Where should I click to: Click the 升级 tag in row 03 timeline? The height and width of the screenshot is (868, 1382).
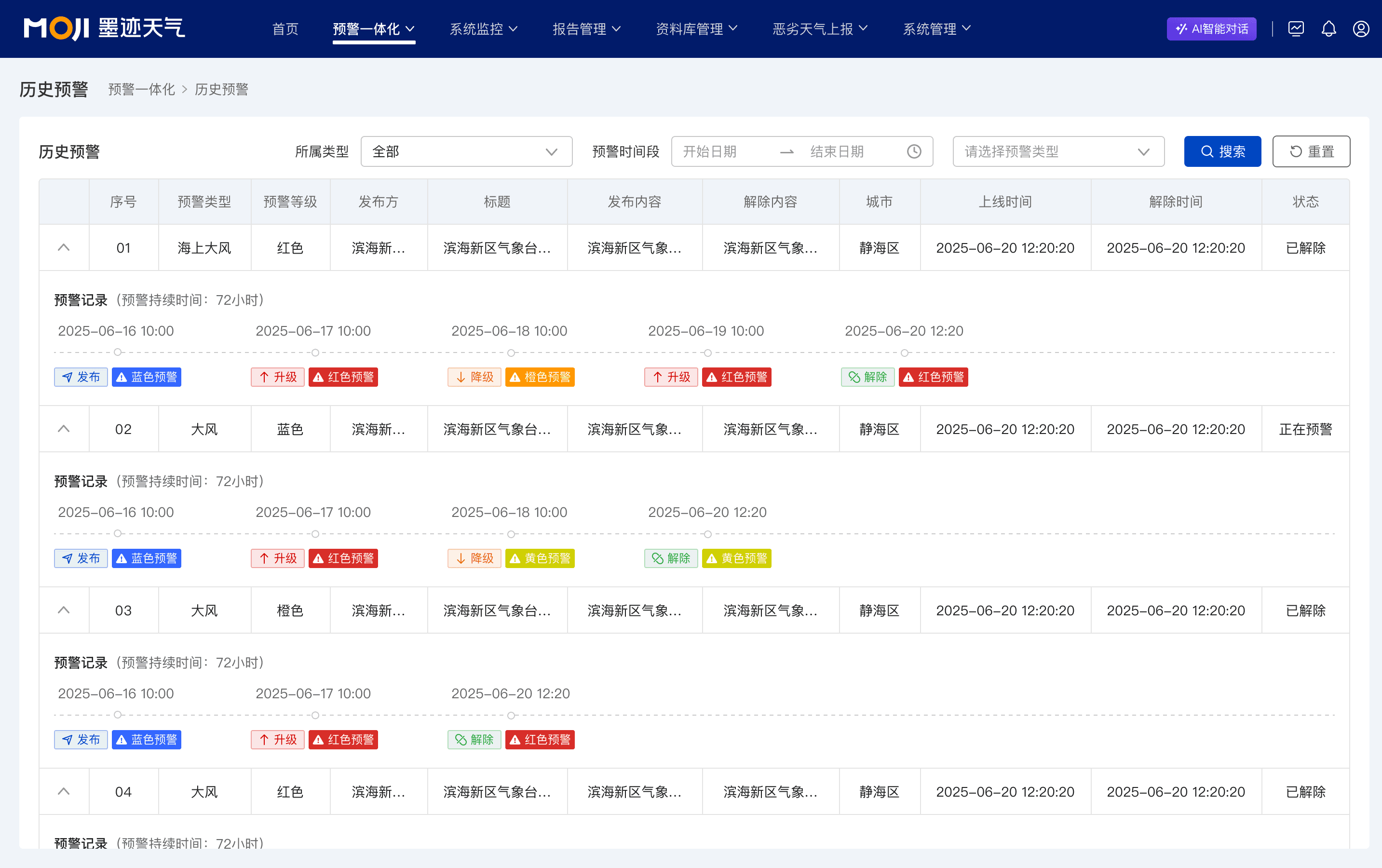277,739
